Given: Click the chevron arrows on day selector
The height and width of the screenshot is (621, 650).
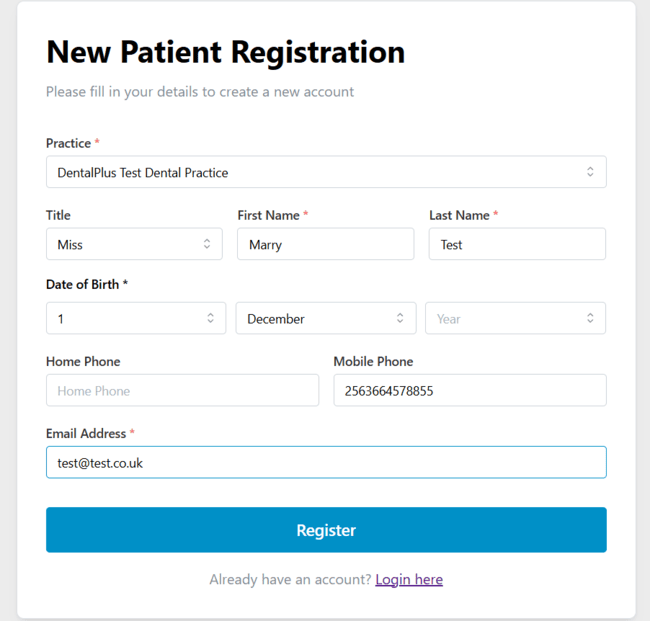Looking at the screenshot, I should point(210,318).
